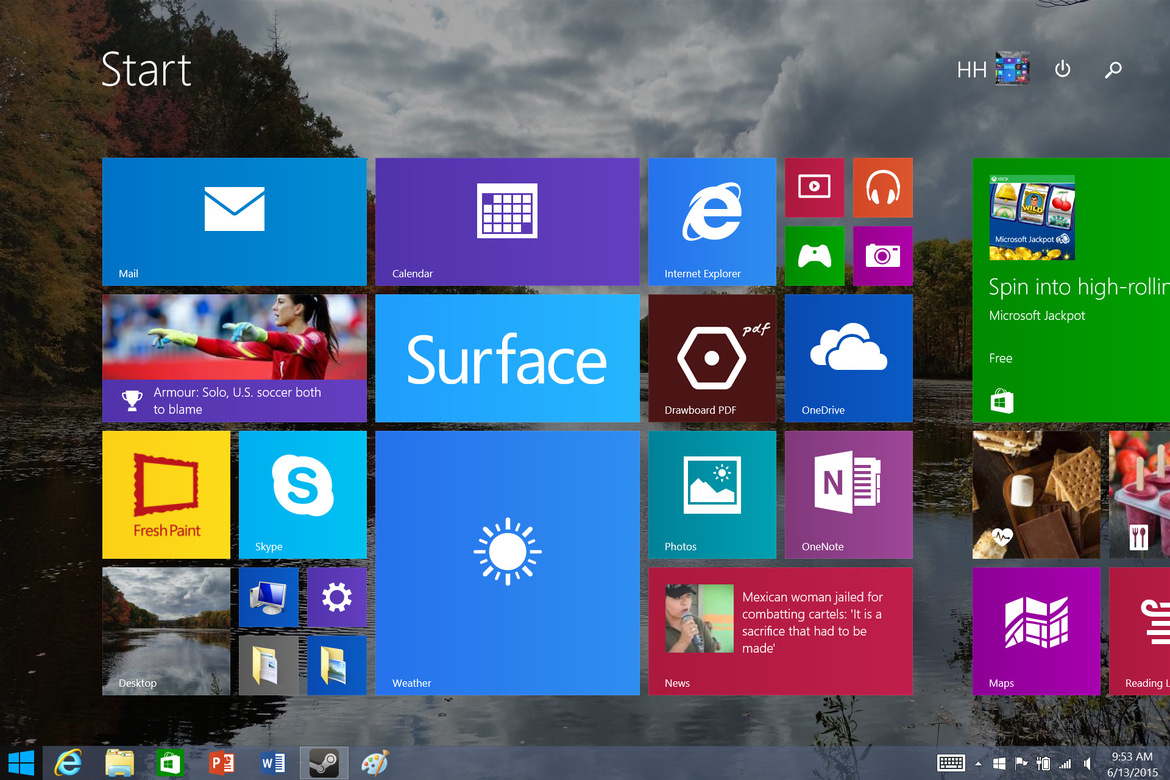Show hidden tray icons arrow

click(978, 764)
